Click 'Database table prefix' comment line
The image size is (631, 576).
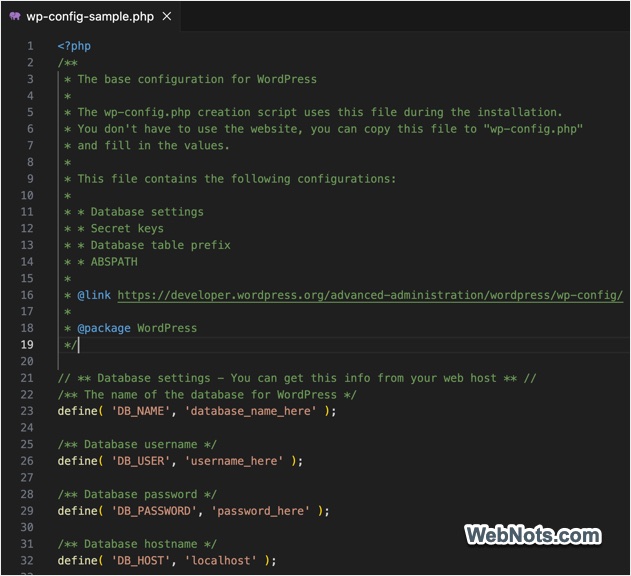click(x=161, y=245)
